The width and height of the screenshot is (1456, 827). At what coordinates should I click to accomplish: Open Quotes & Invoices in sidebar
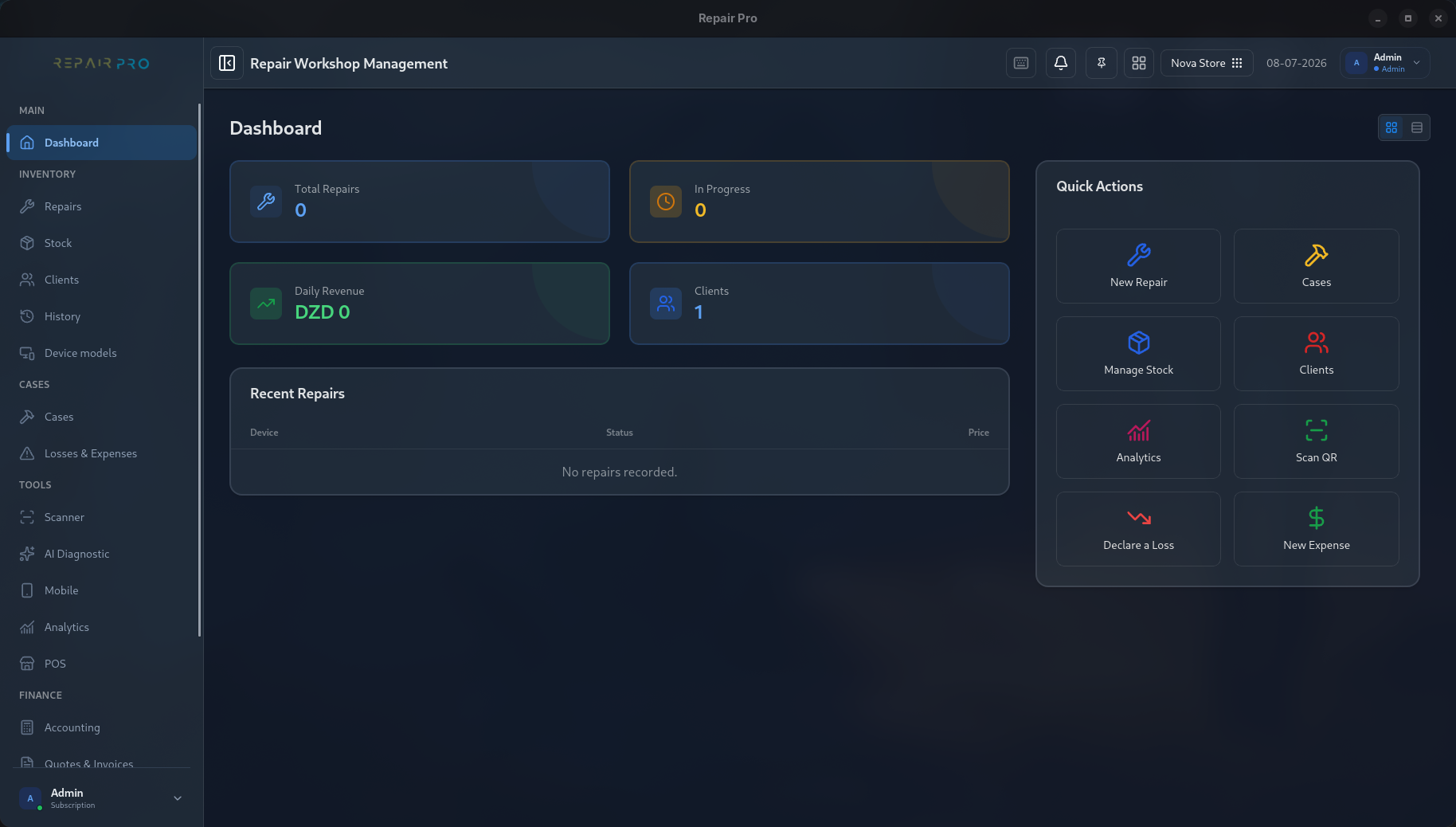coord(101,761)
